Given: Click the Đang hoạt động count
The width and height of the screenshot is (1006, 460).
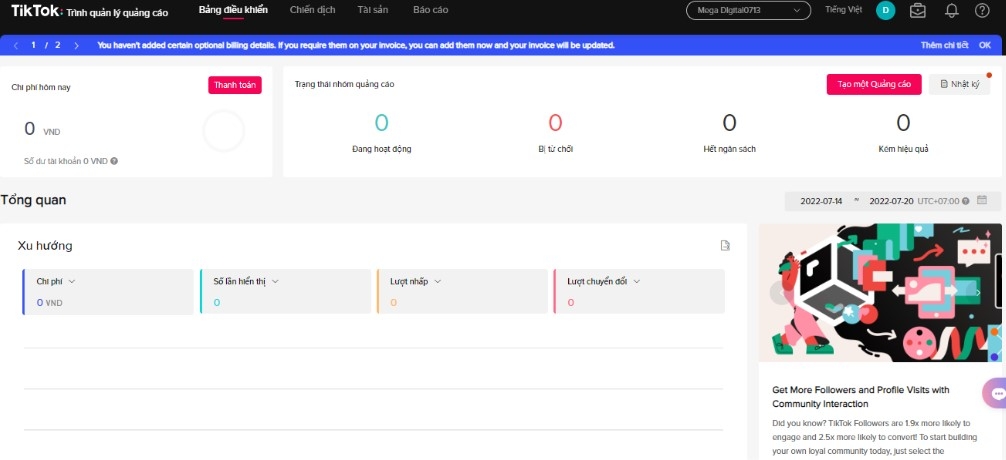Looking at the screenshot, I should click(x=382, y=122).
